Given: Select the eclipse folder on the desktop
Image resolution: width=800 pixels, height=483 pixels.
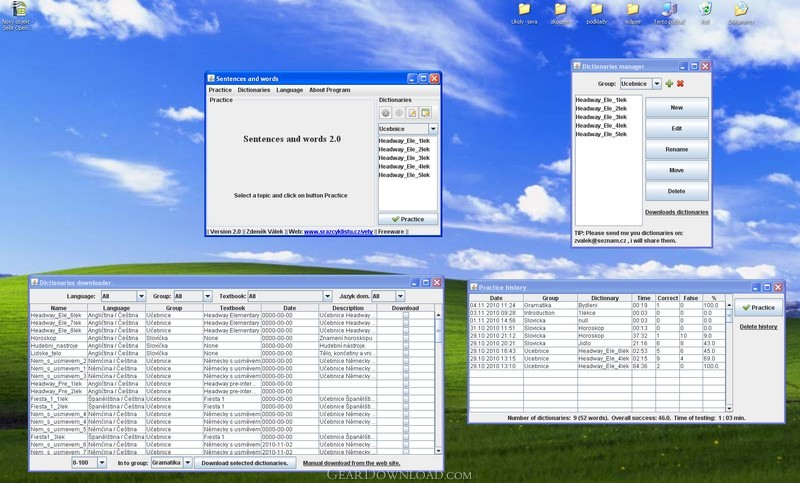Looking at the screenshot, I should click(x=633, y=13).
